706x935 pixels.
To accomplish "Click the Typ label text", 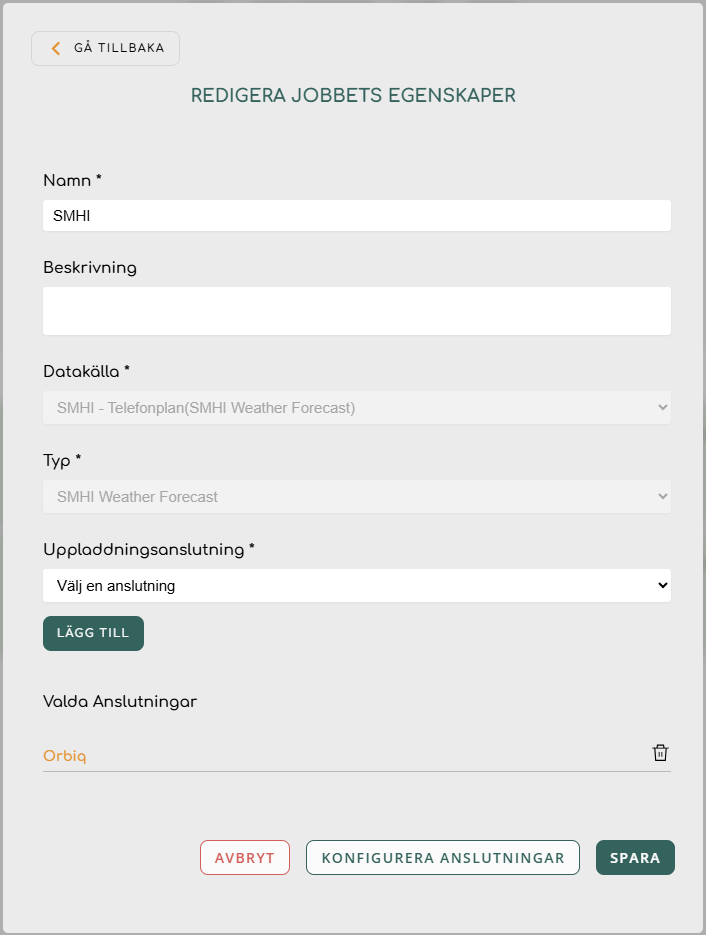I will [x=61, y=461].
